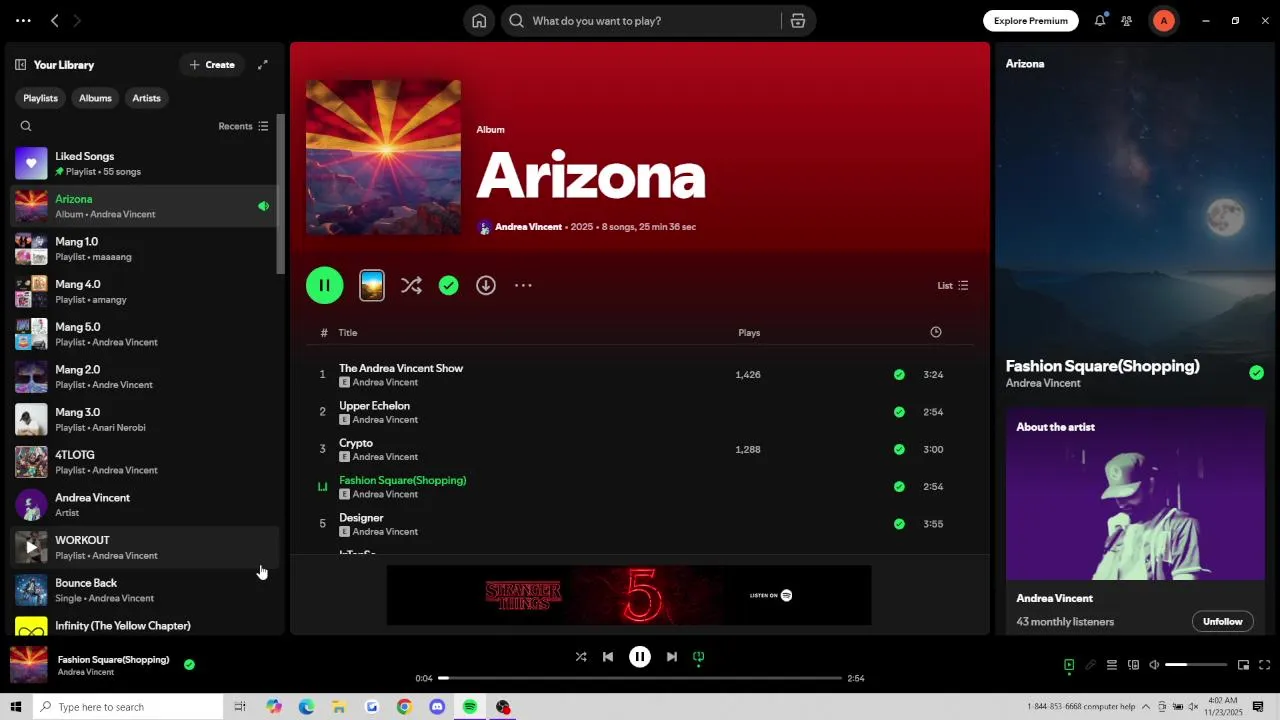The width and height of the screenshot is (1280, 720).
Task: Click the Stranger Things 5 ad banner
Action: (x=629, y=595)
